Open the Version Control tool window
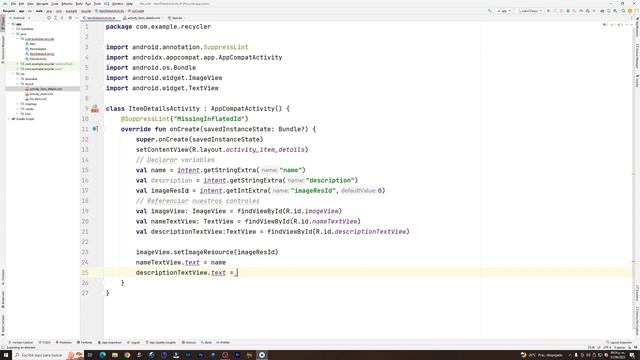Viewport: 640px width, 360px height. pos(21,342)
